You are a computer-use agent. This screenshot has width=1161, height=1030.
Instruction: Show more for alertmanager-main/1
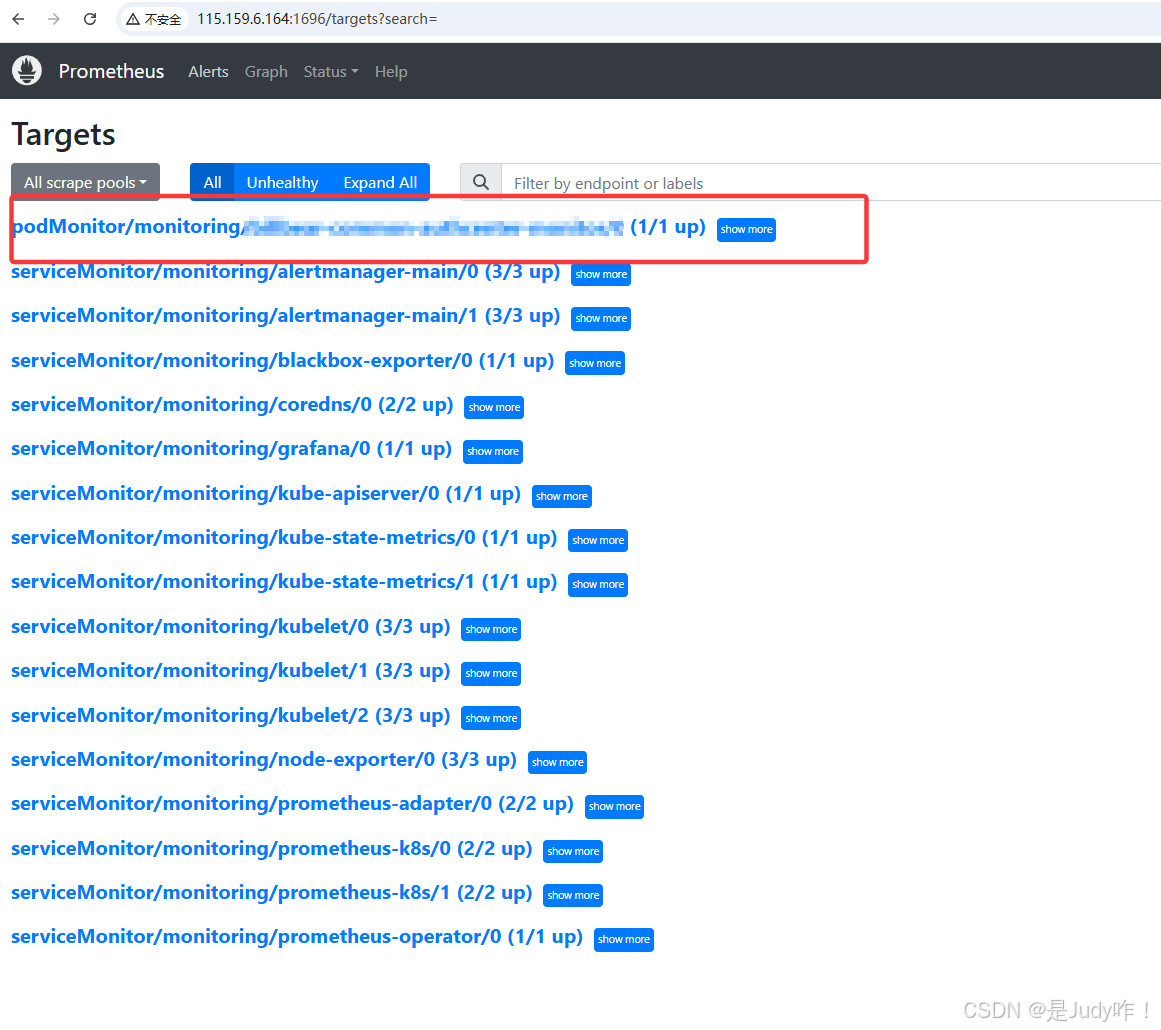coord(601,318)
